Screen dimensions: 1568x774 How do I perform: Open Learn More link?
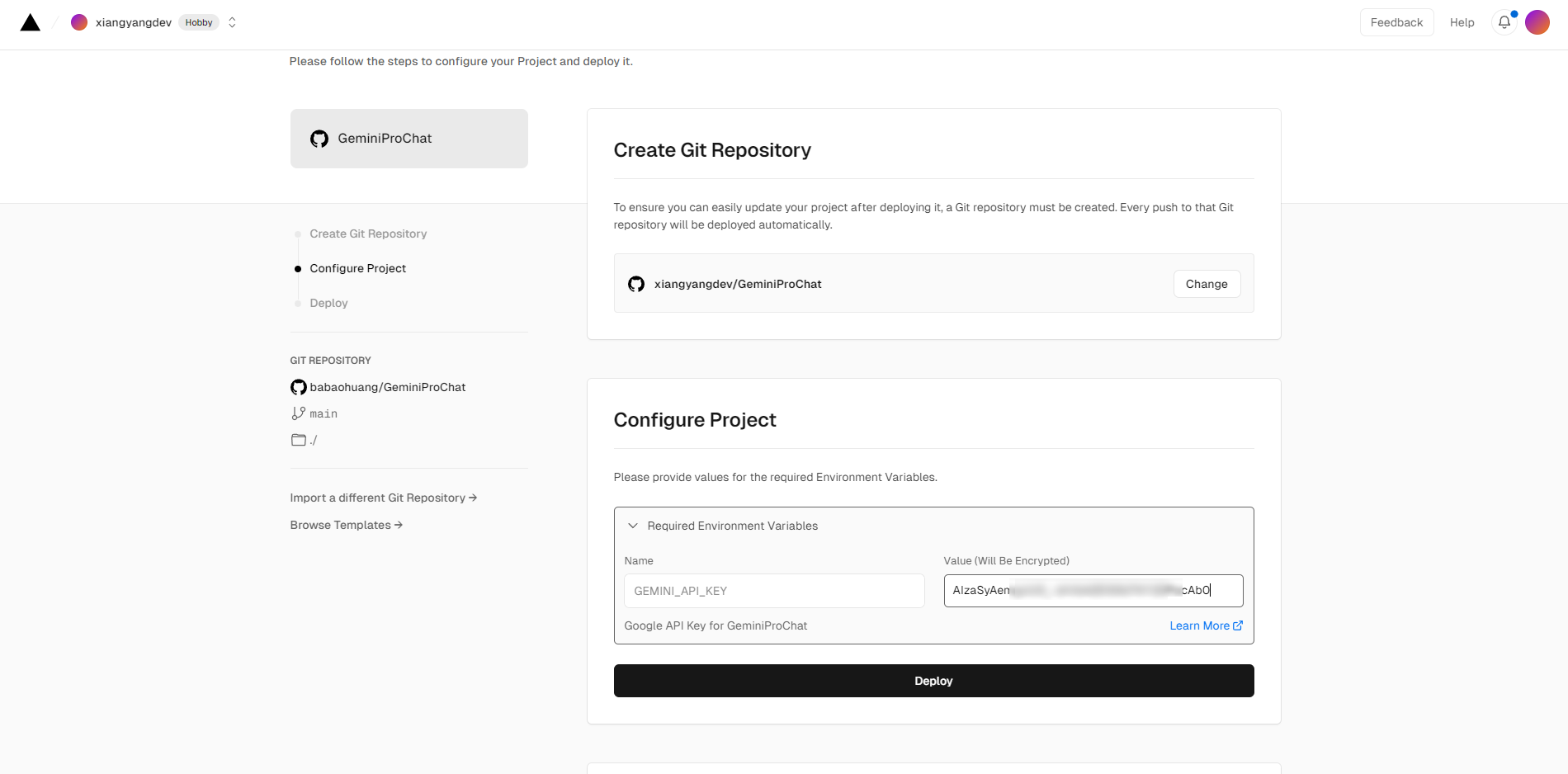tap(1206, 625)
